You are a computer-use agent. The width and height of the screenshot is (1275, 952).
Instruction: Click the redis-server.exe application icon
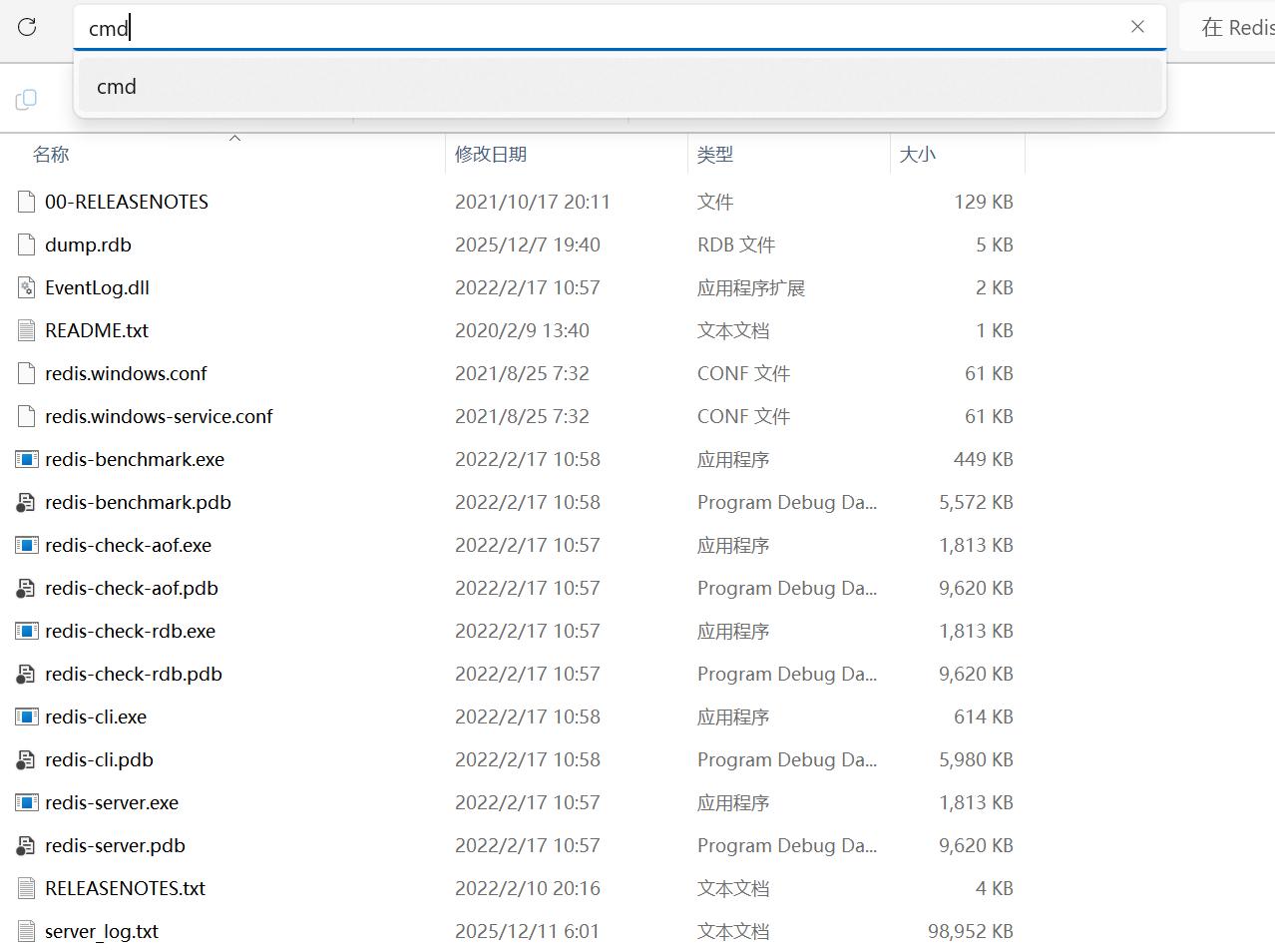tap(27, 802)
